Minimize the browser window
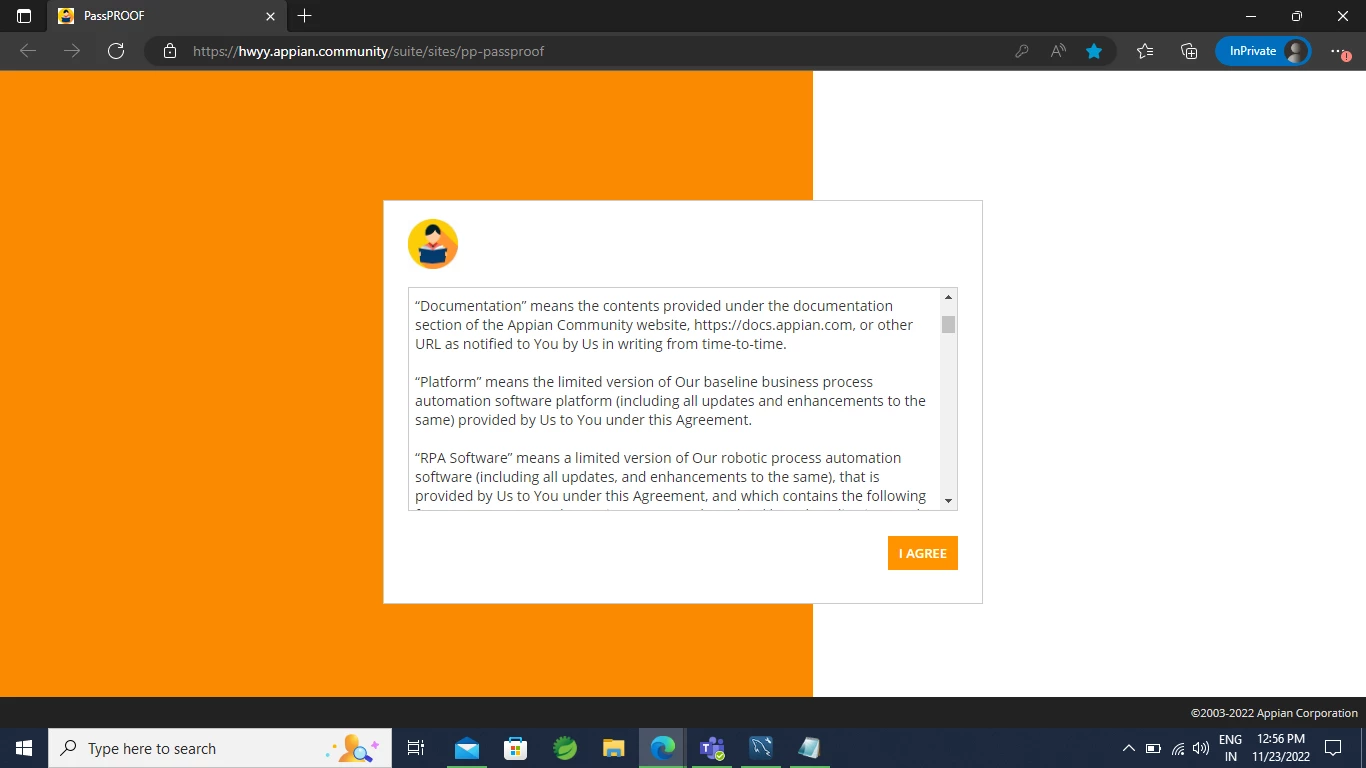This screenshot has width=1366, height=768. (x=1251, y=16)
